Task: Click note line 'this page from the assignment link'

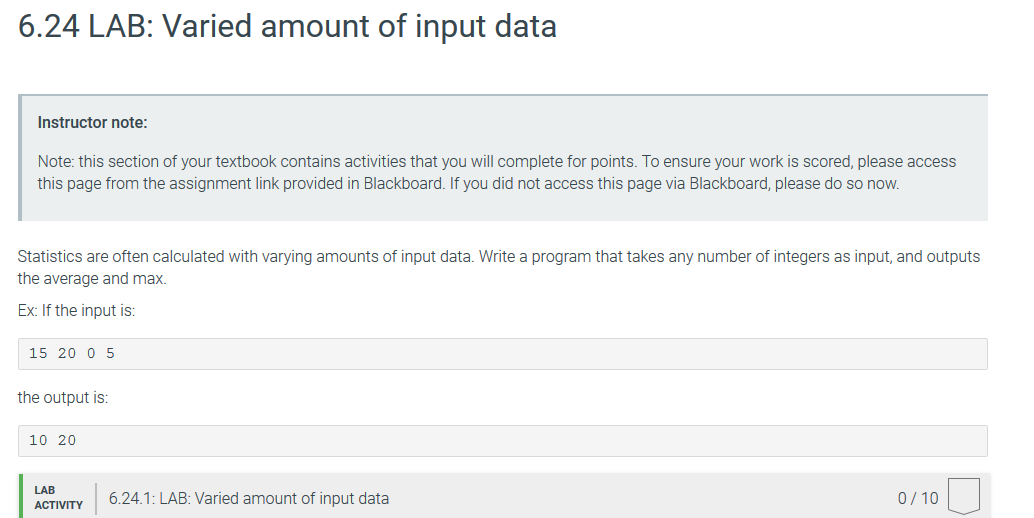Action: 468,183
